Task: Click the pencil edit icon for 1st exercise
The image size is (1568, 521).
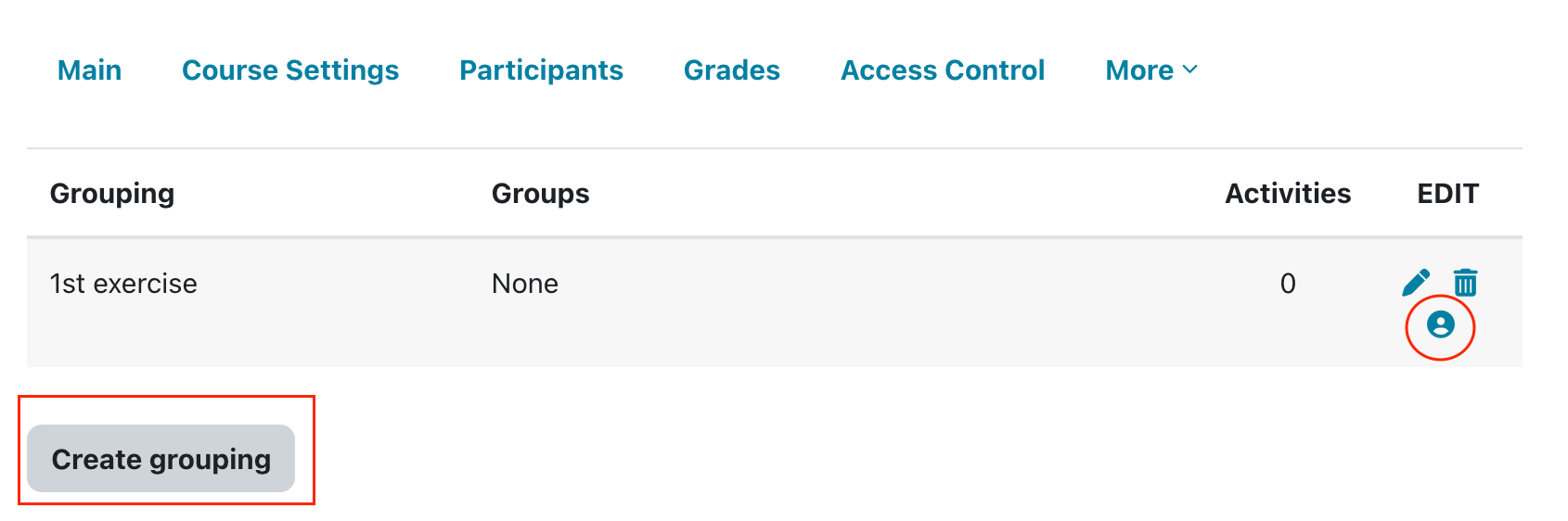Action: click(1415, 283)
